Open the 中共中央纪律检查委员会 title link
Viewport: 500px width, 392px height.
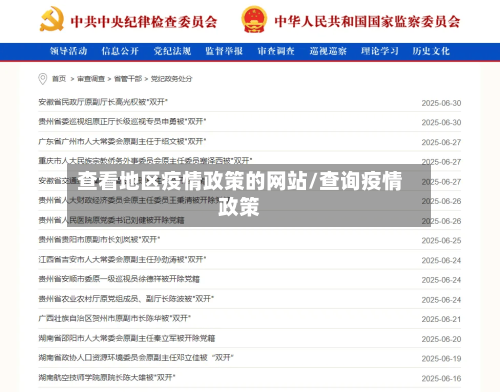[144, 22]
